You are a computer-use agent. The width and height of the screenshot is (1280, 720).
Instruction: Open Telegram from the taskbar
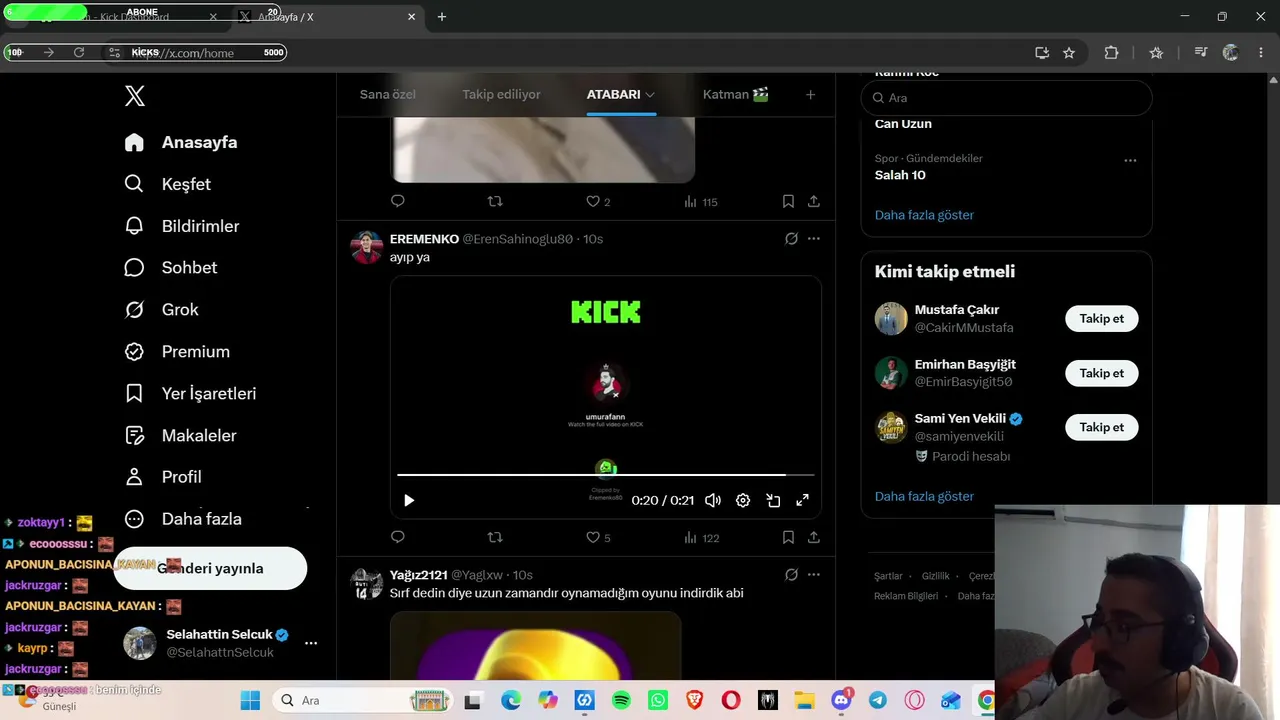tap(877, 701)
